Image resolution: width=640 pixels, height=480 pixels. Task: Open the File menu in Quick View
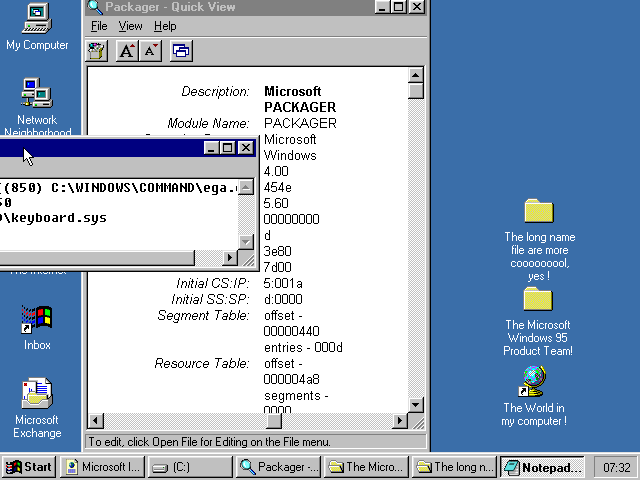pyautogui.click(x=99, y=26)
